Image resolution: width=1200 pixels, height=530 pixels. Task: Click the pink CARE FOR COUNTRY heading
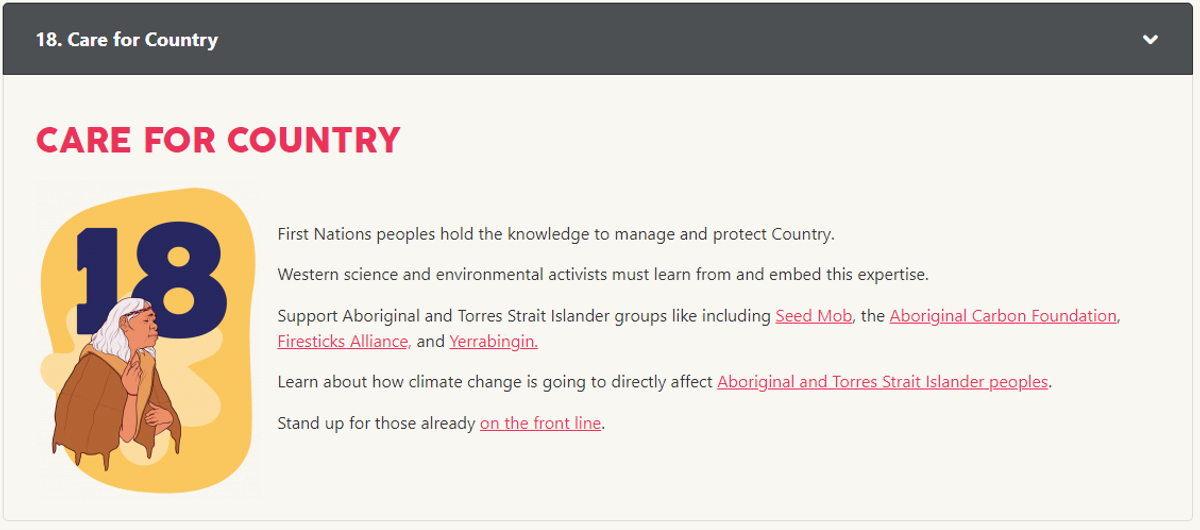pyautogui.click(x=218, y=139)
